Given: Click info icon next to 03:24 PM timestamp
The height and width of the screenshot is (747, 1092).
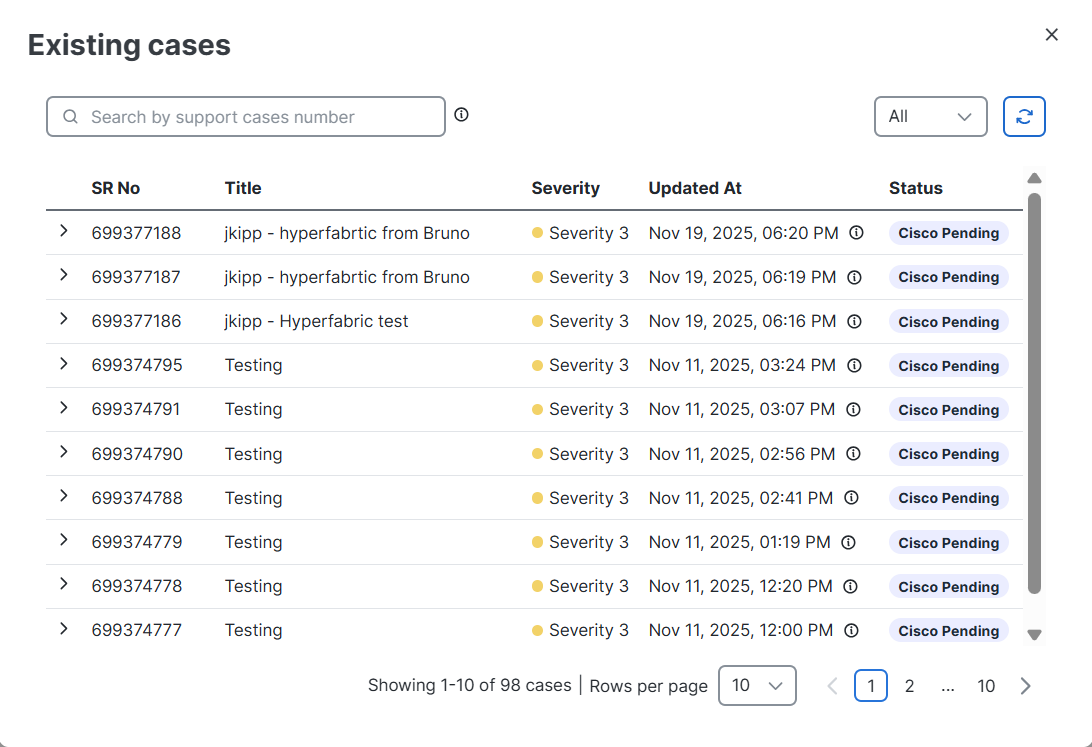Looking at the screenshot, I should (x=854, y=365).
